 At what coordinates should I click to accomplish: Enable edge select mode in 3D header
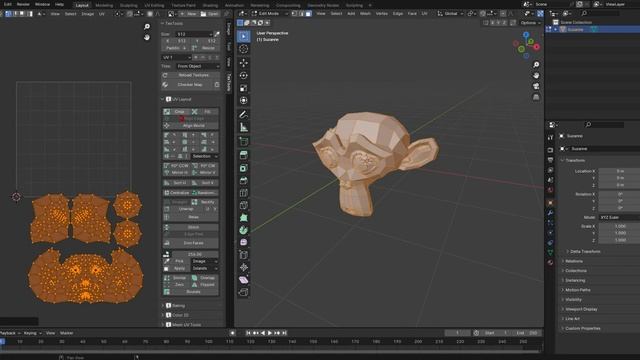coord(302,14)
